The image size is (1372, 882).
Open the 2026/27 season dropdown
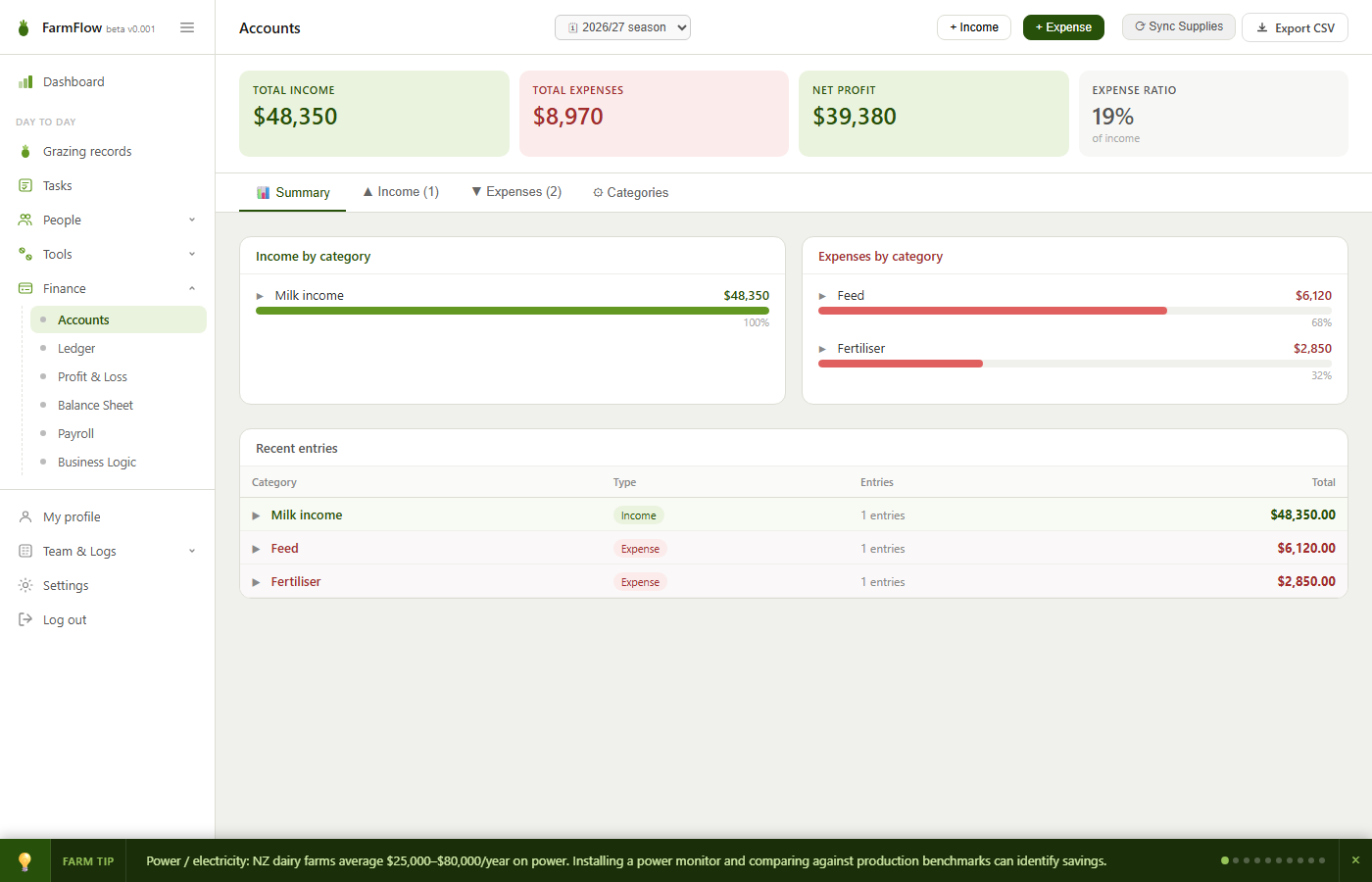[622, 27]
